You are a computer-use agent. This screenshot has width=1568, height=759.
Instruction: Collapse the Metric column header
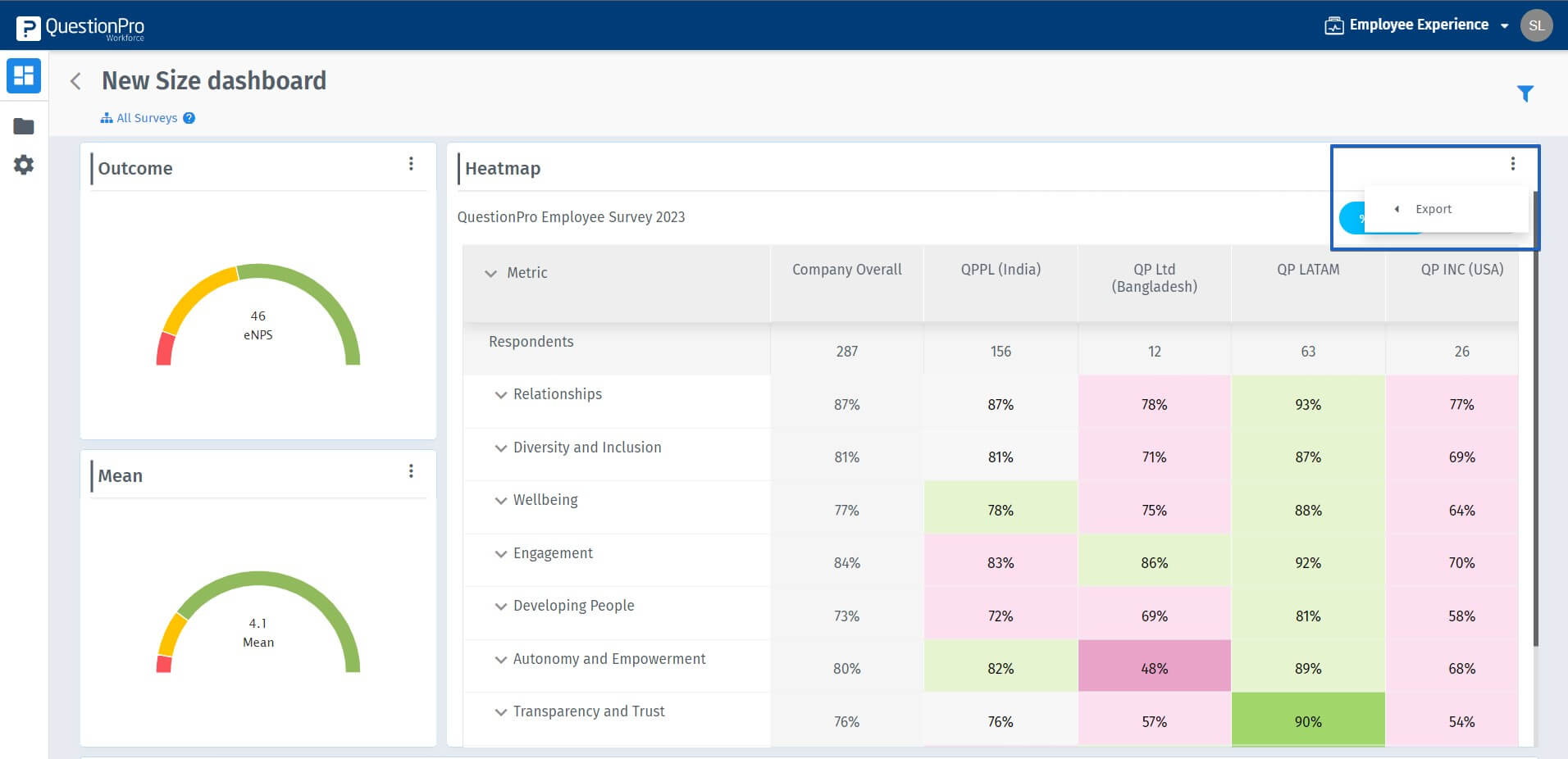tap(490, 273)
